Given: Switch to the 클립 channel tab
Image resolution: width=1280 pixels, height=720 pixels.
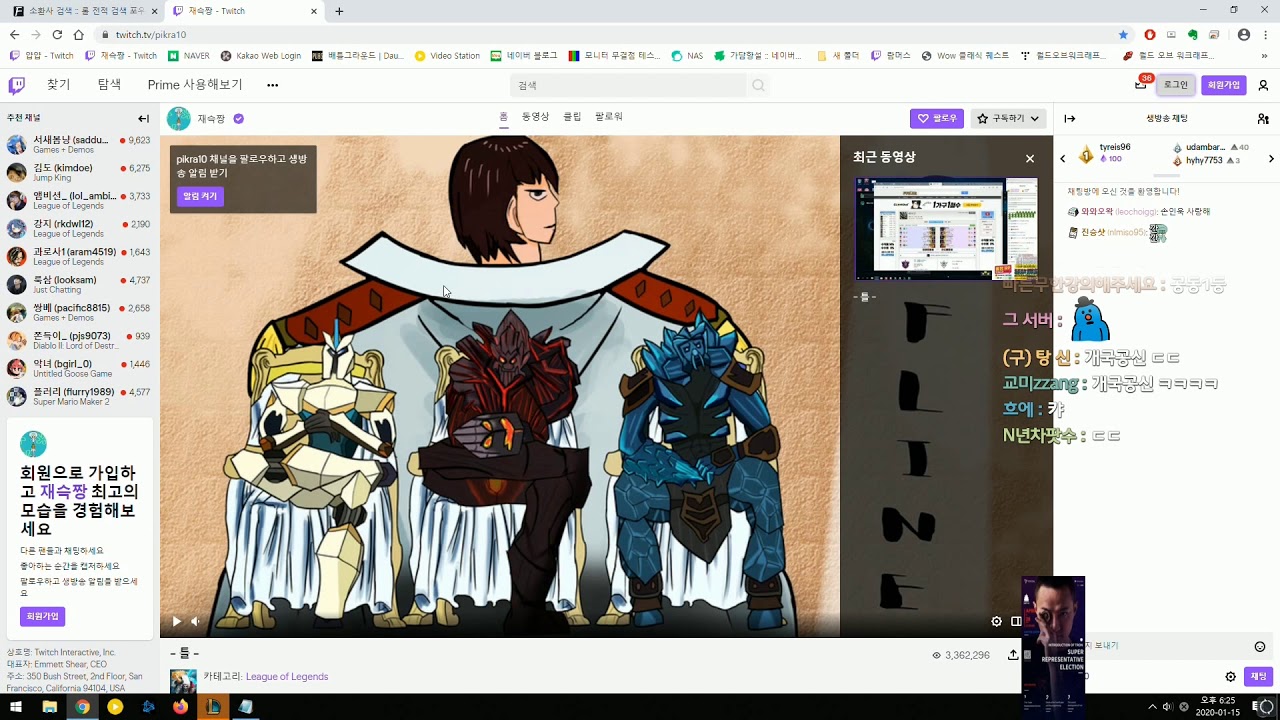Looking at the screenshot, I should pyautogui.click(x=572, y=117).
